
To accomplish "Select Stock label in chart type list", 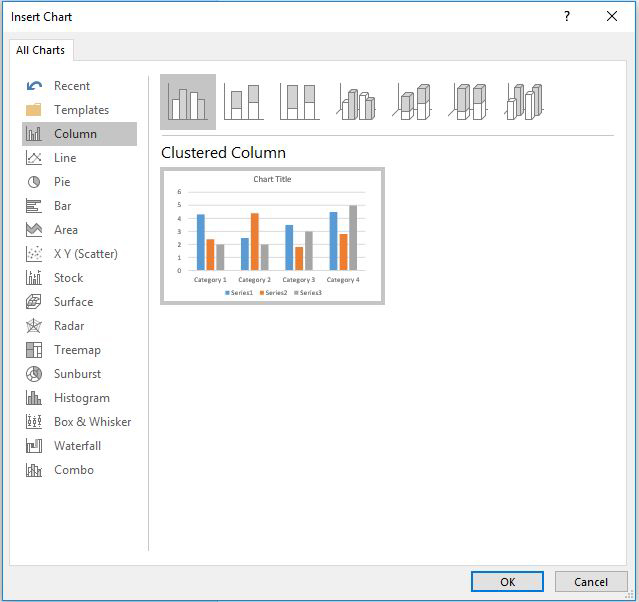I will (68, 278).
